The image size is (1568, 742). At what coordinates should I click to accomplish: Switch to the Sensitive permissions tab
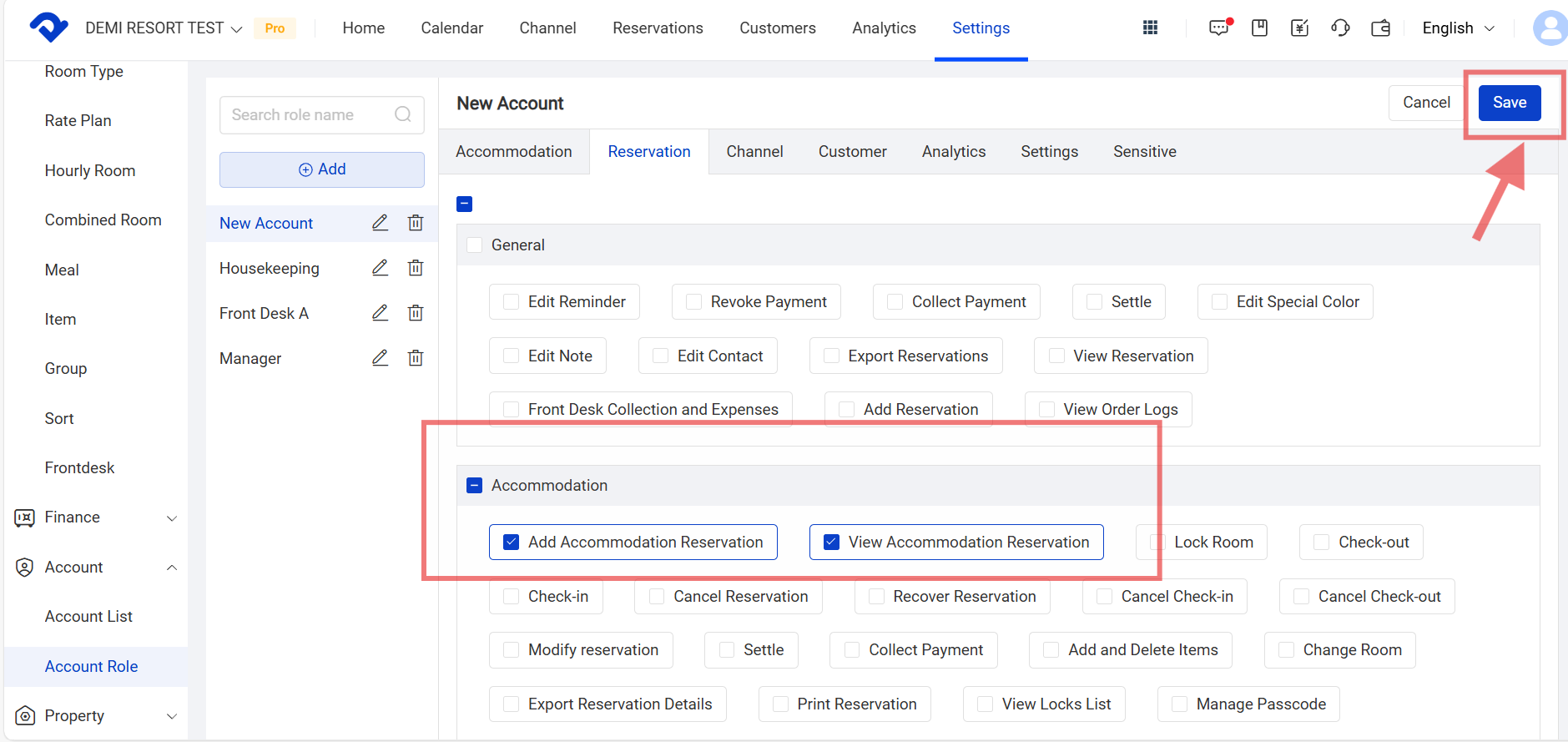1144,152
